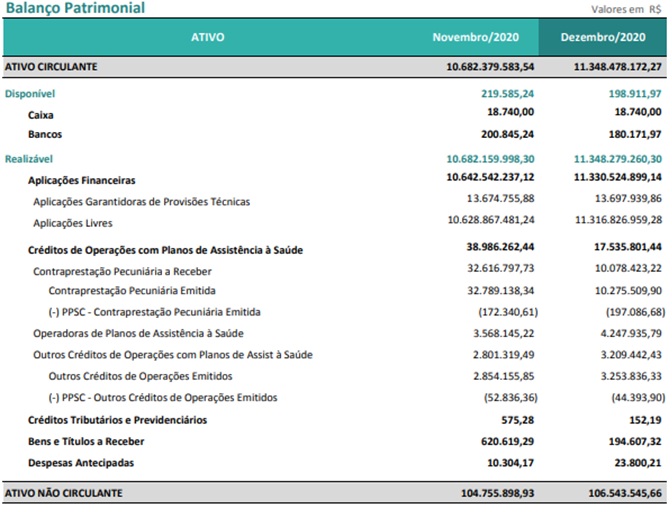
Task: Click 'Operadoras de Planos de Assistência à Saúde'
Action: coord(138,334)
